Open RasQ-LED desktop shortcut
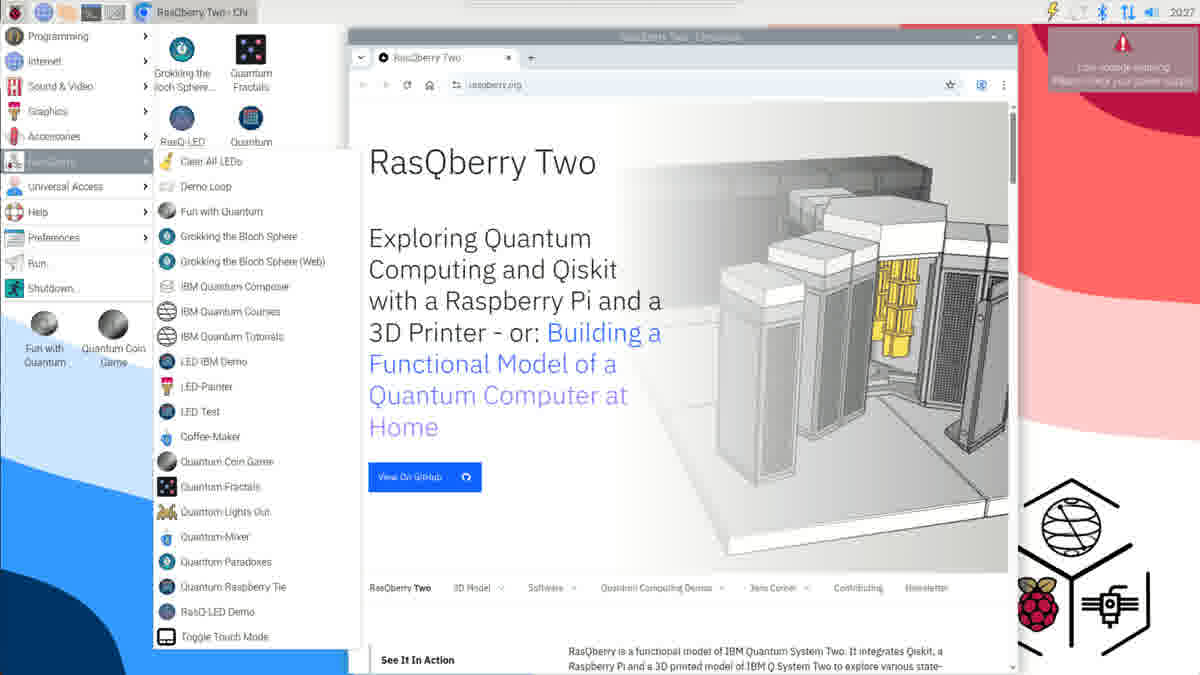The image size is (1200, 675). (x=182, y=126)
